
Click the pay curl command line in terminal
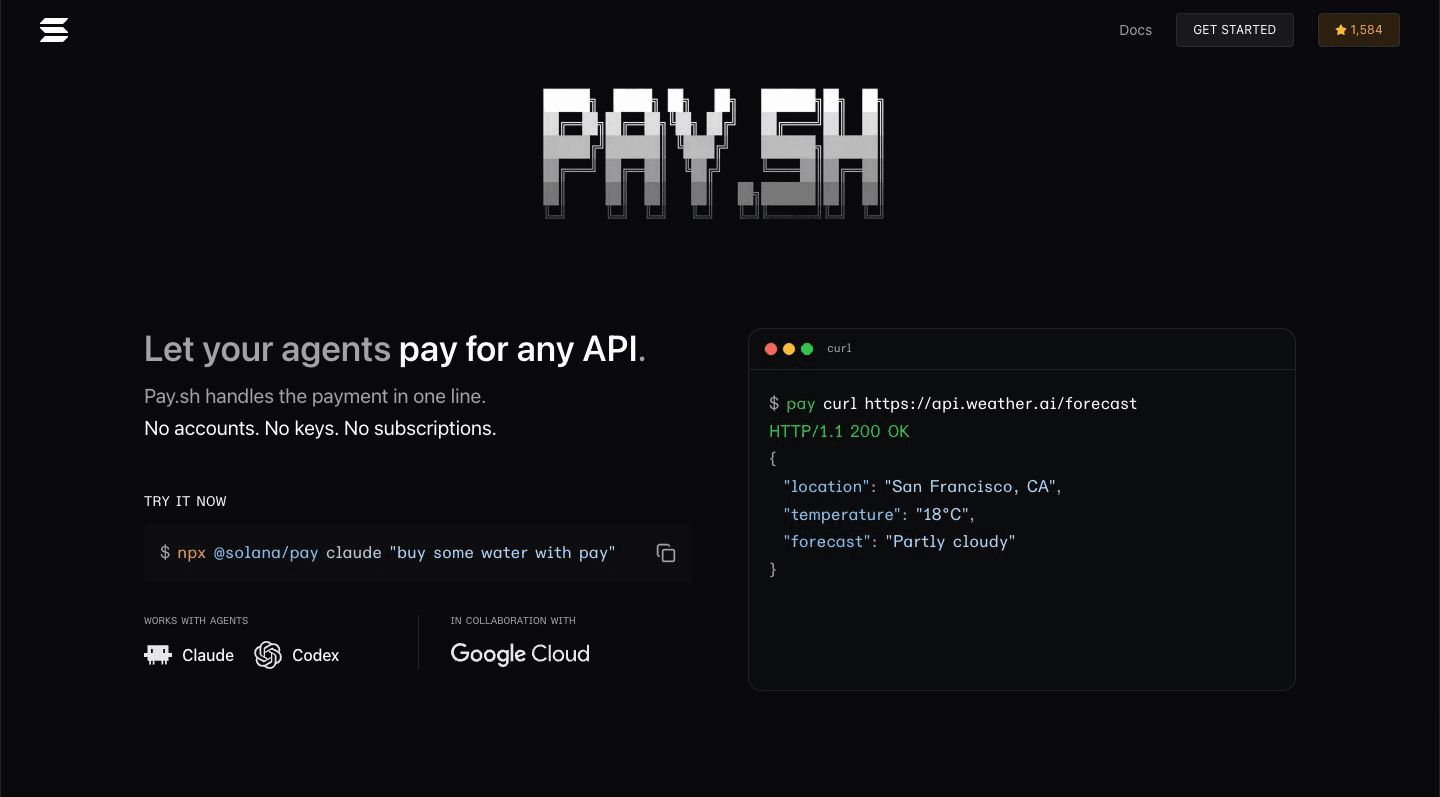click(953, 404)
